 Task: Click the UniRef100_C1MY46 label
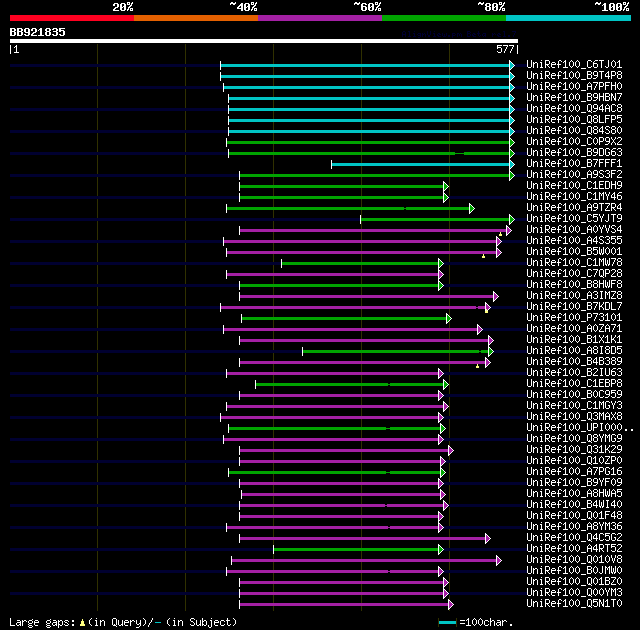574,197
